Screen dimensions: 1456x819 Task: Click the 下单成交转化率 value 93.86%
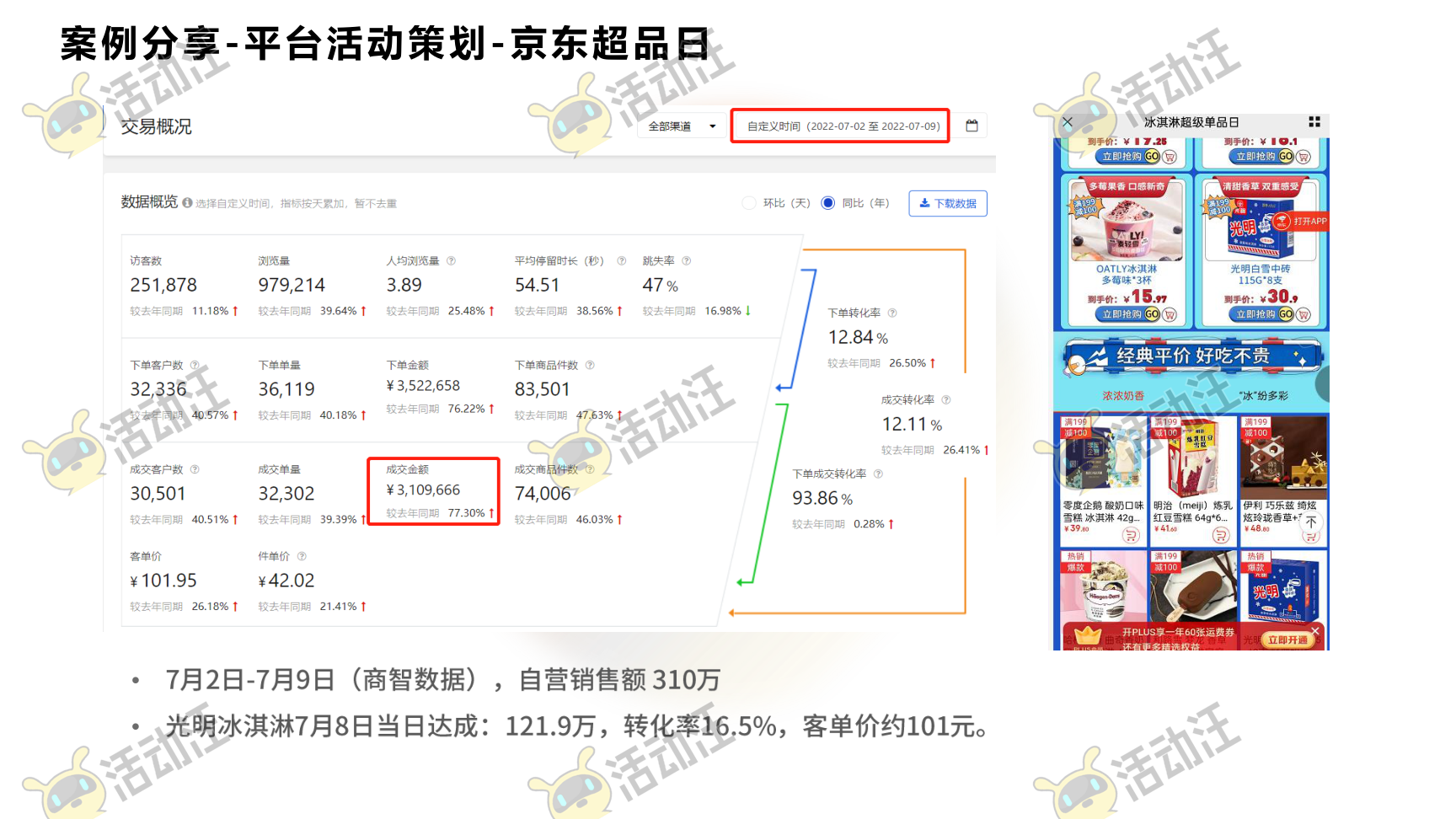(822, 499)
